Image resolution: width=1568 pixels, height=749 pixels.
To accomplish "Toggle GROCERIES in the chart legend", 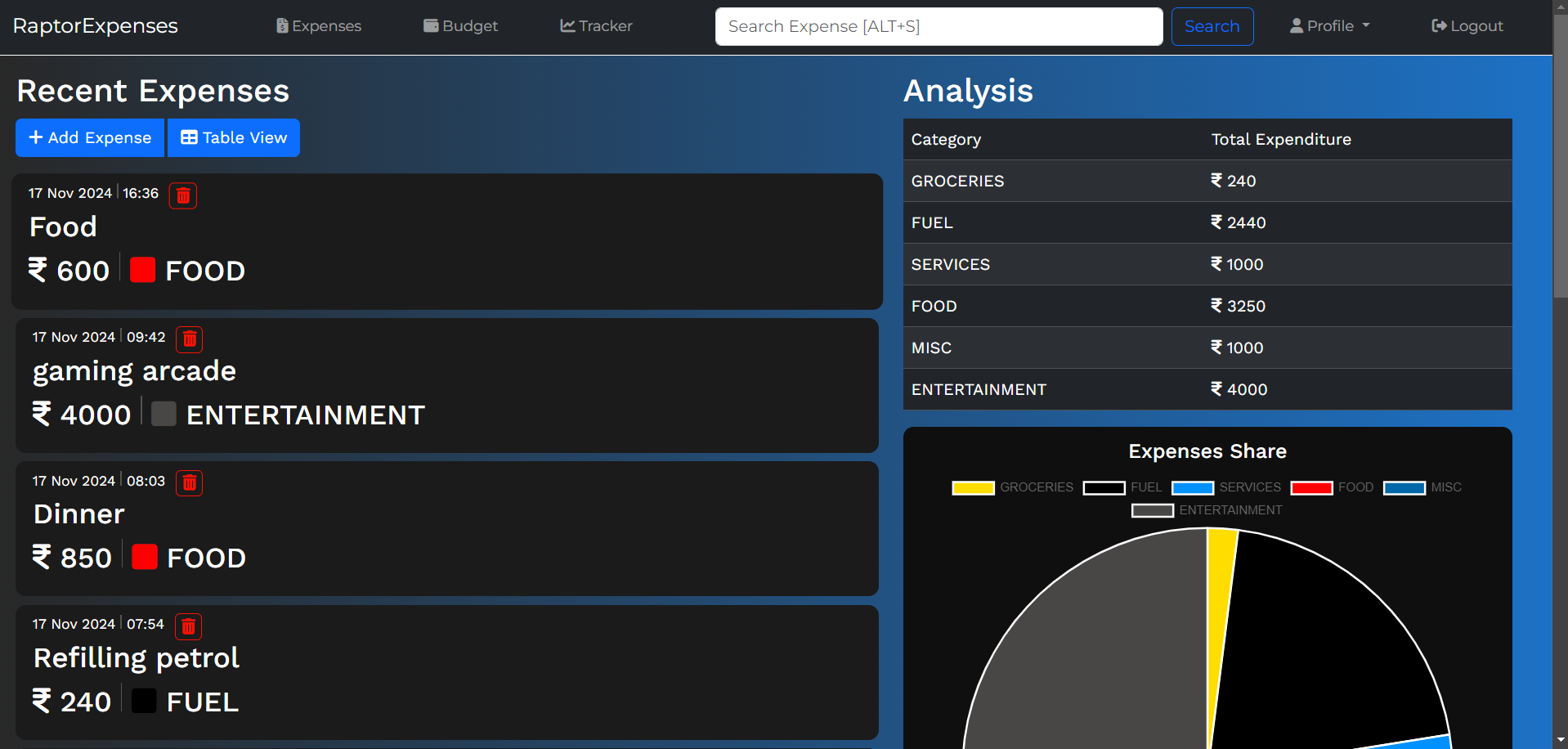I will [x=1012, y=487].
